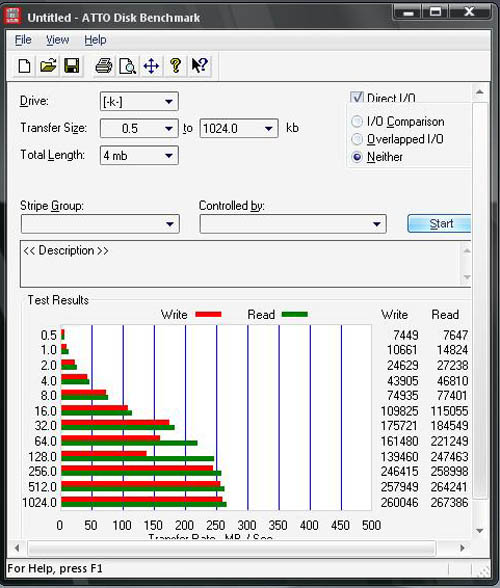Click read value 221249
The image size is (500, 588).
click(449, 441)
